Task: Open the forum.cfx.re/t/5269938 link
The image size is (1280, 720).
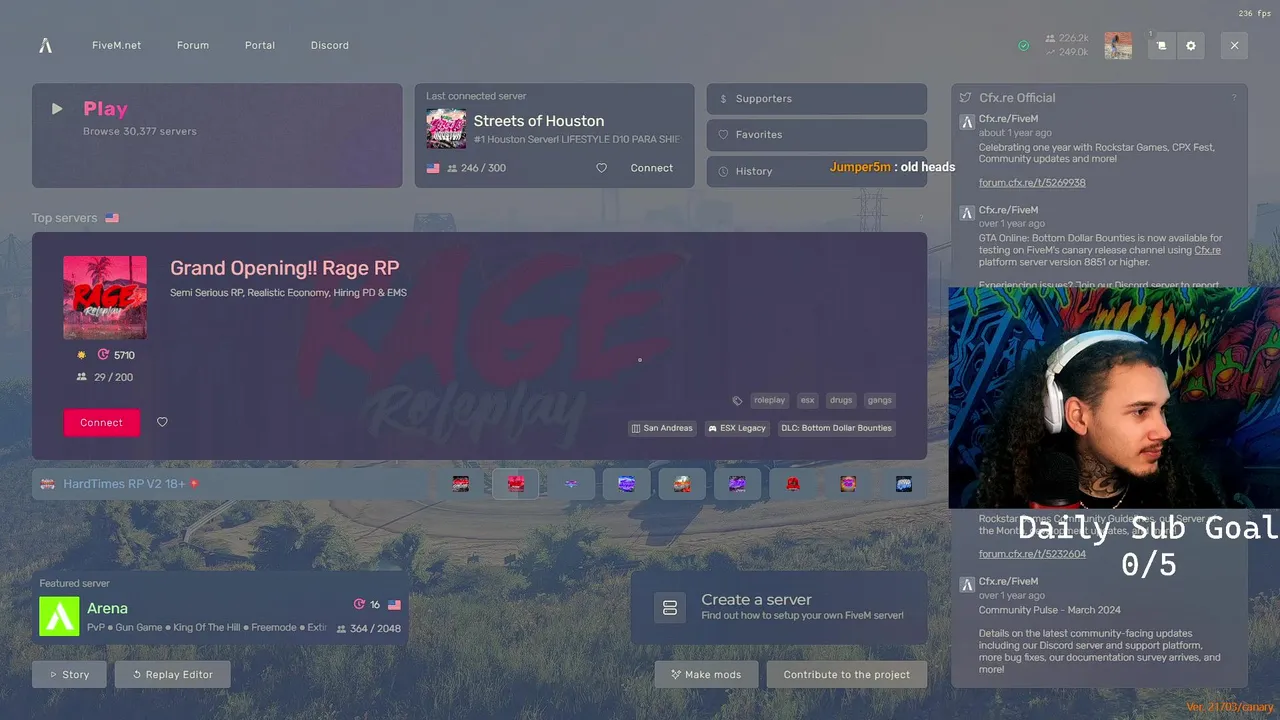Action: [x=1032, y=183]
